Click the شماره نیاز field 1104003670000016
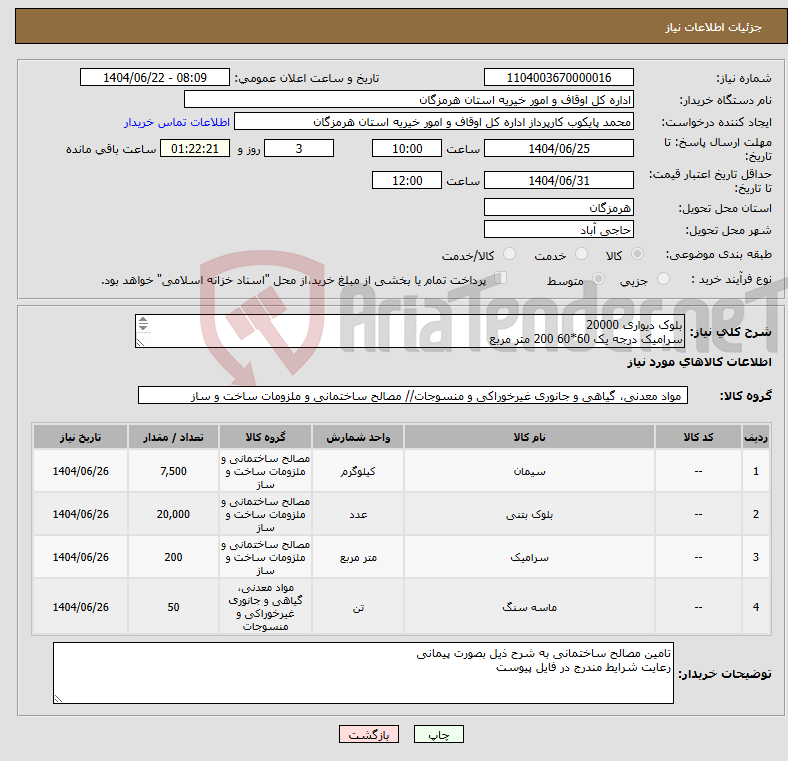 pyautogui.click(x=558, y=77)
